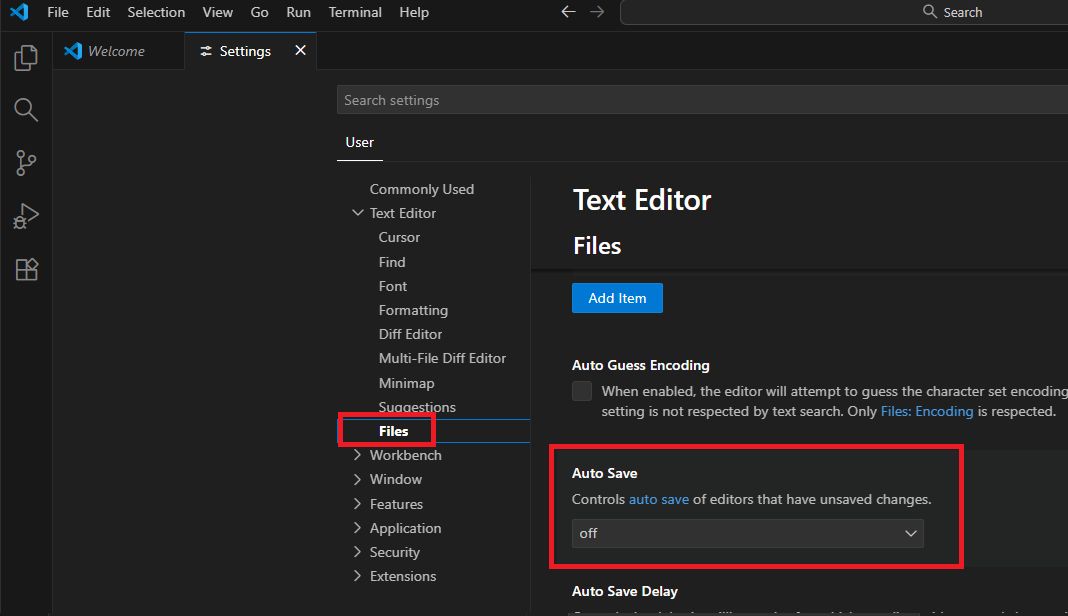The image size is (1068, 616).
Task: Go forward with the right arrow
Action: point(597,12)
